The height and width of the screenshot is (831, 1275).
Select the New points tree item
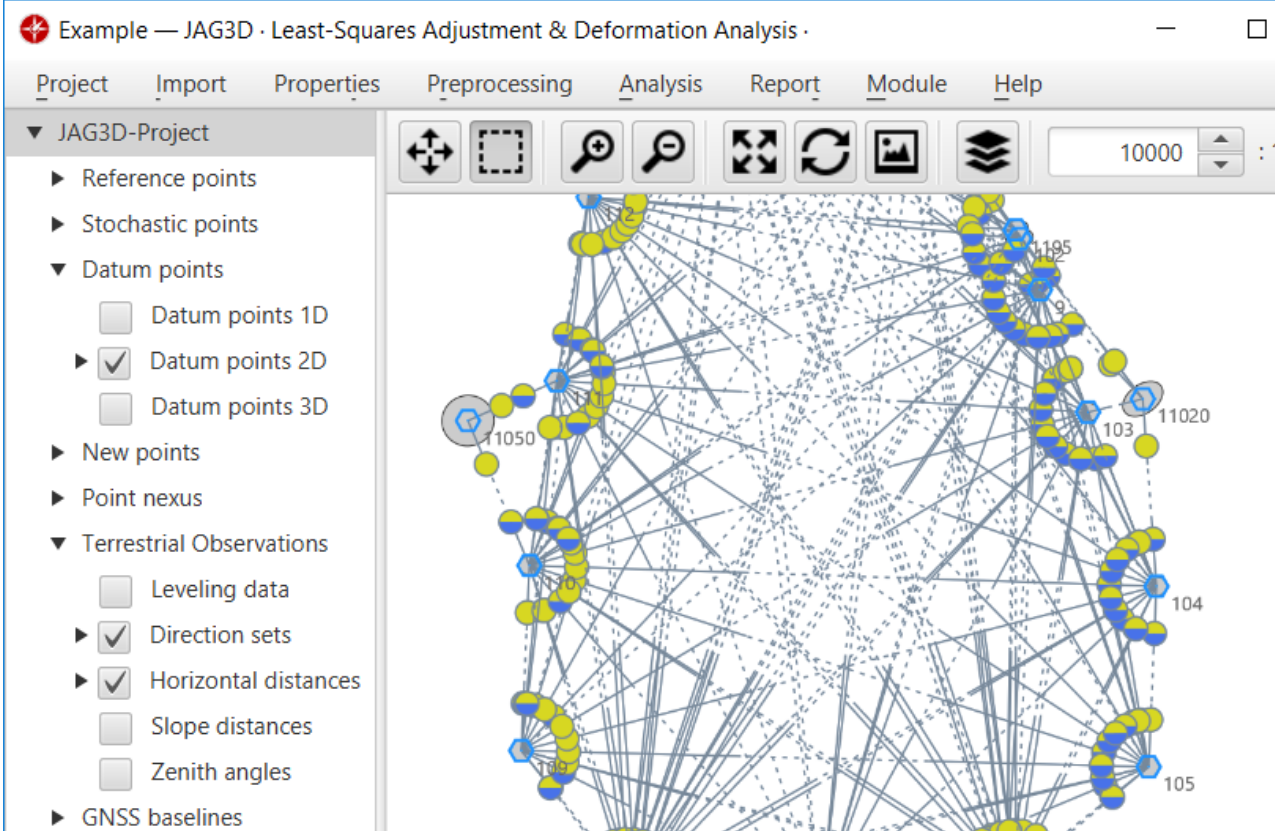tap(140, 453)
